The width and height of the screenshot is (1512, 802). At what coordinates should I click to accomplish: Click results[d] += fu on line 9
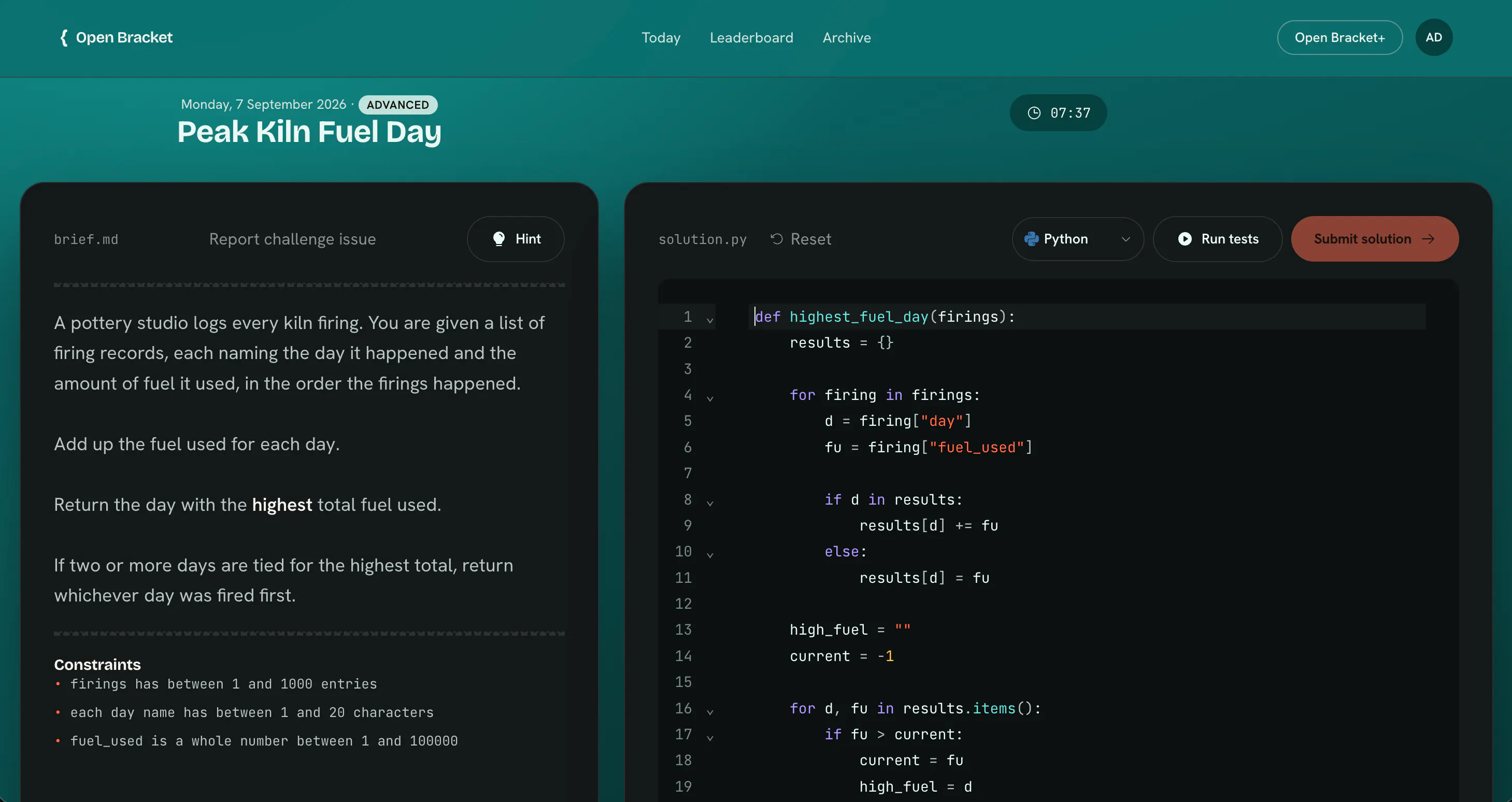point(929,525)
